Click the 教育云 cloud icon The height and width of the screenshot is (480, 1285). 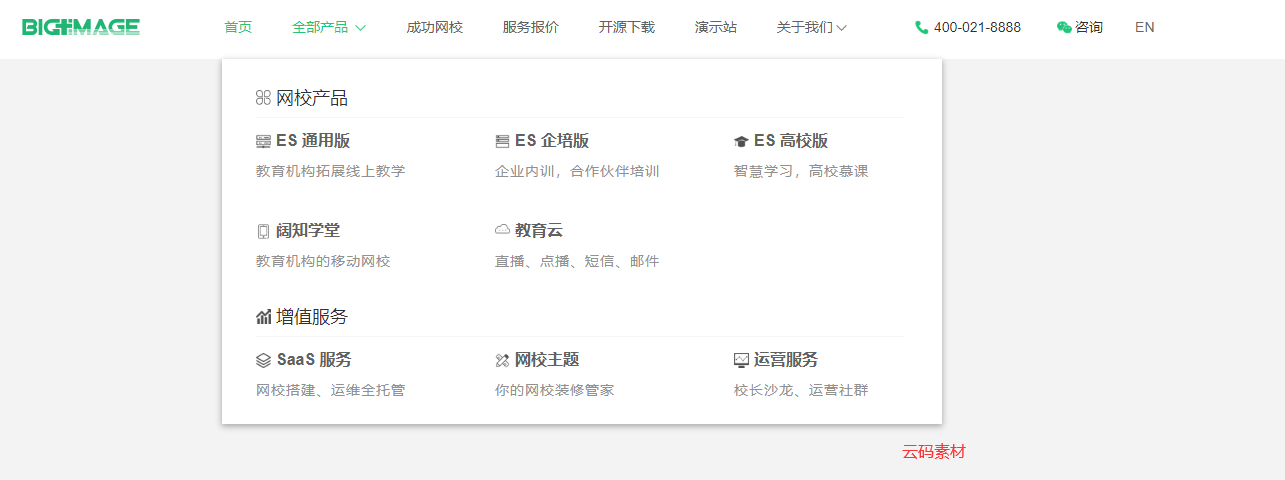click(x=502, y=230)
